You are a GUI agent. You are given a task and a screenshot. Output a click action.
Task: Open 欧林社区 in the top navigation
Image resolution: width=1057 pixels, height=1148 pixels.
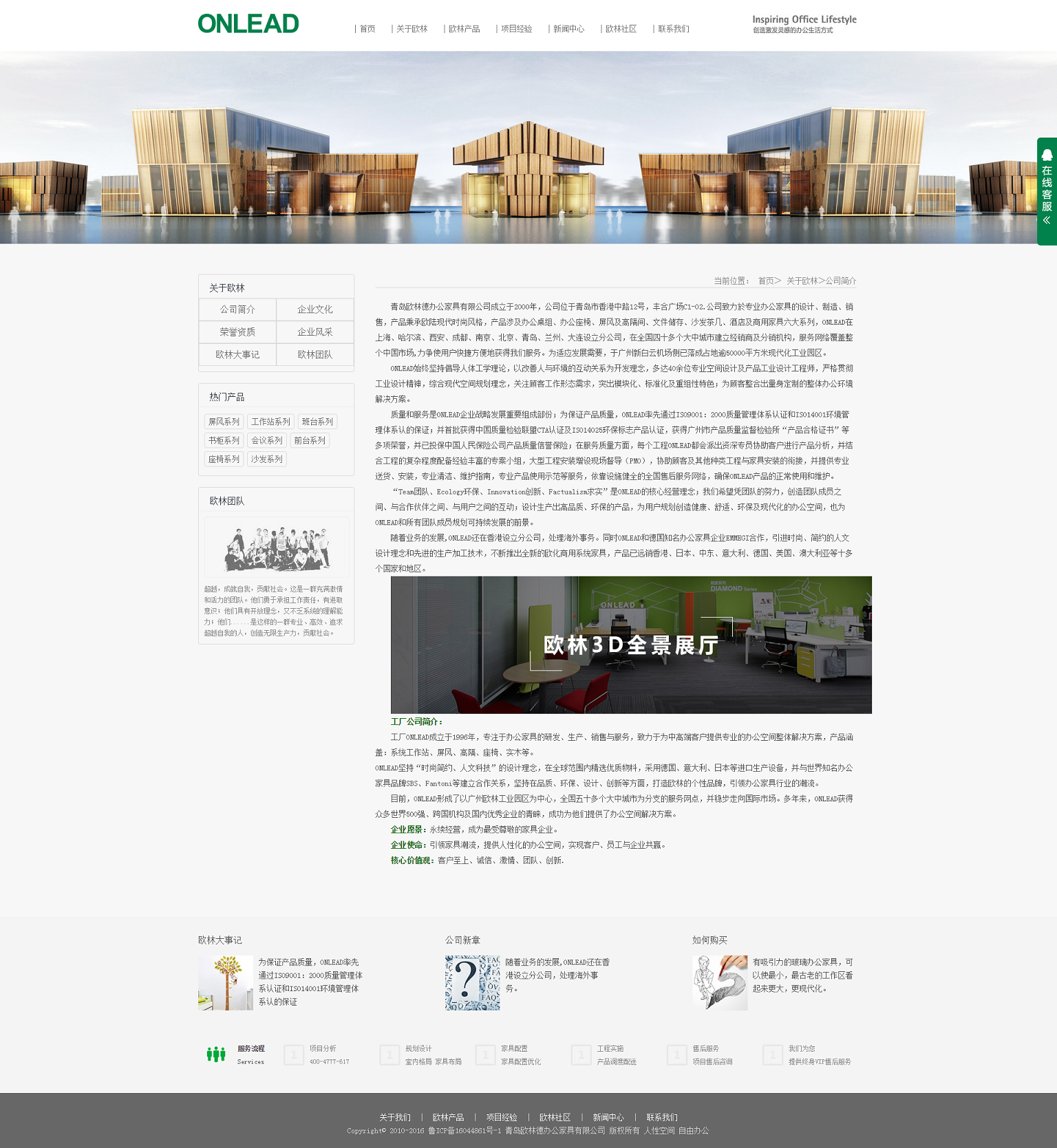coord(621,29)
